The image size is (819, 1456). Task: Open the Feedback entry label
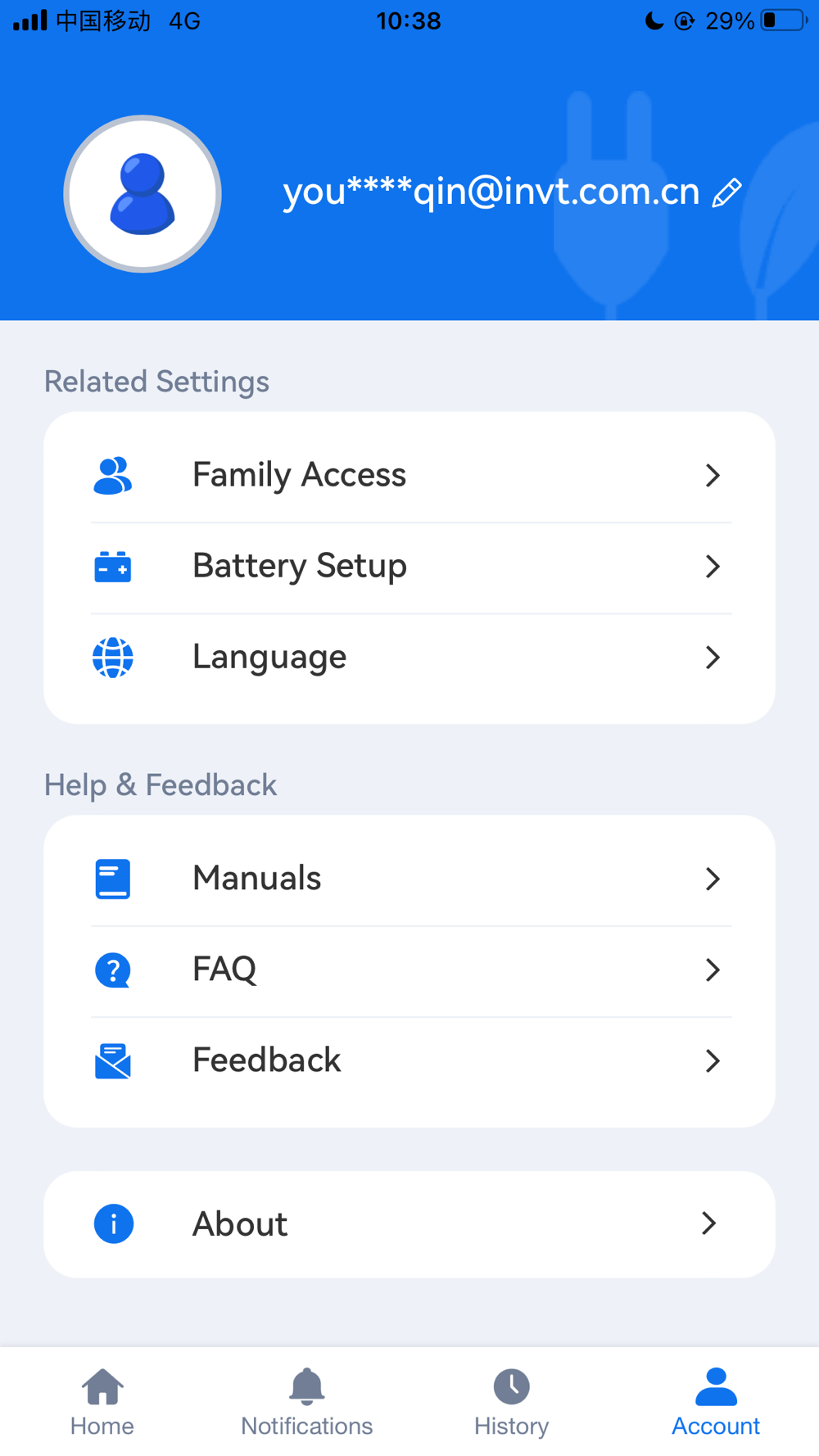click(x=267, y=1060)
